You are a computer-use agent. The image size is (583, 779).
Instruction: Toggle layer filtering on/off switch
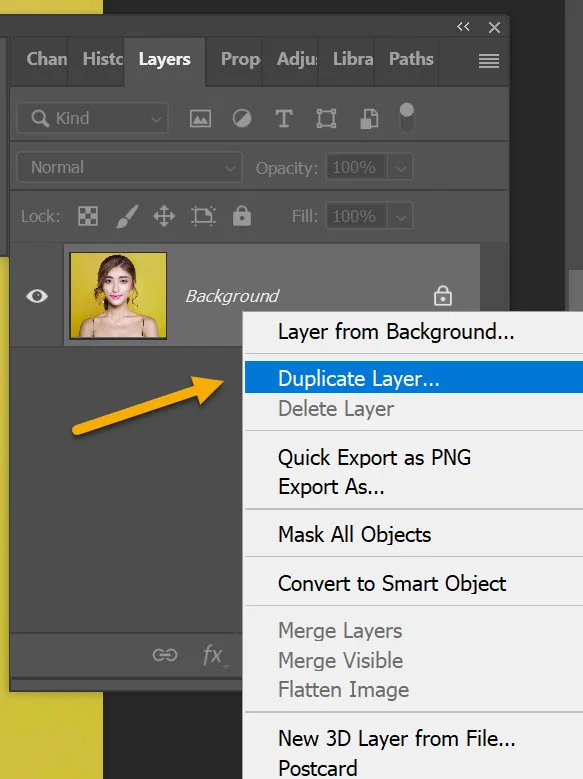pos(407,117)
